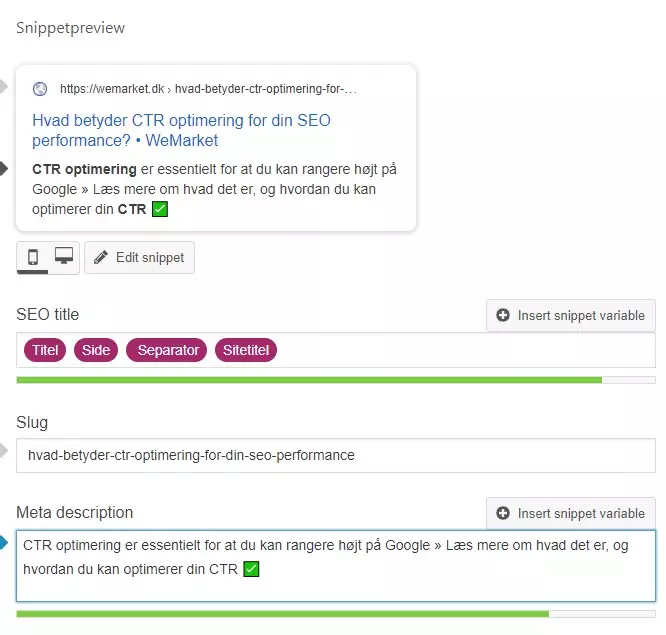Switch to mobile preview icon
Viewport: 666px width, 635px height.
(x=33, y=257)
